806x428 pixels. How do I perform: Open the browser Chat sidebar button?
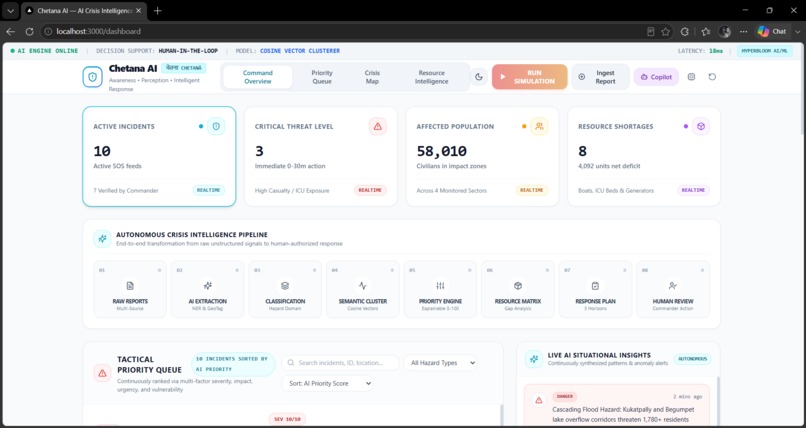[x=772, y=31]
